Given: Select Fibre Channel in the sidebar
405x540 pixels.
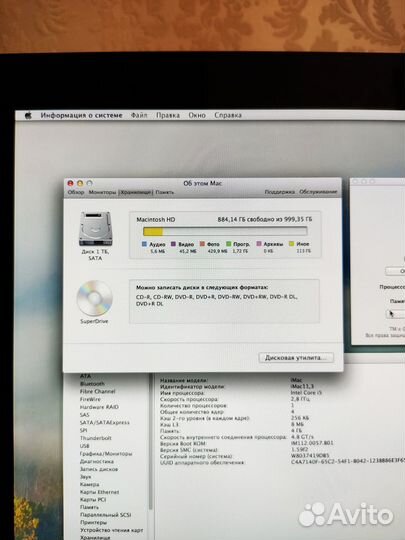Looking at the screenshot, I should coord(97,392).
